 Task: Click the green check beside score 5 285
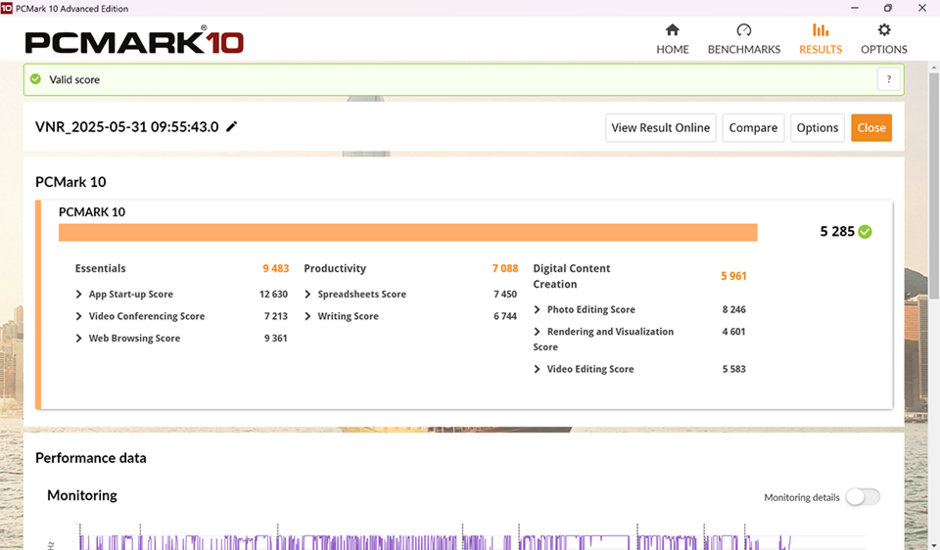point(865,232)
